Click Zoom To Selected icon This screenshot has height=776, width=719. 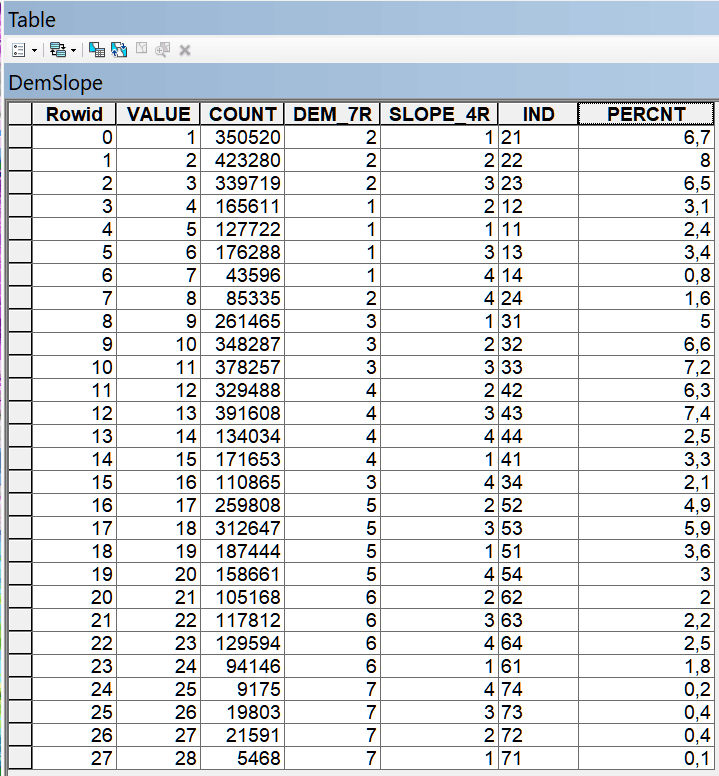pyautogui.click(x=162, y=49)
